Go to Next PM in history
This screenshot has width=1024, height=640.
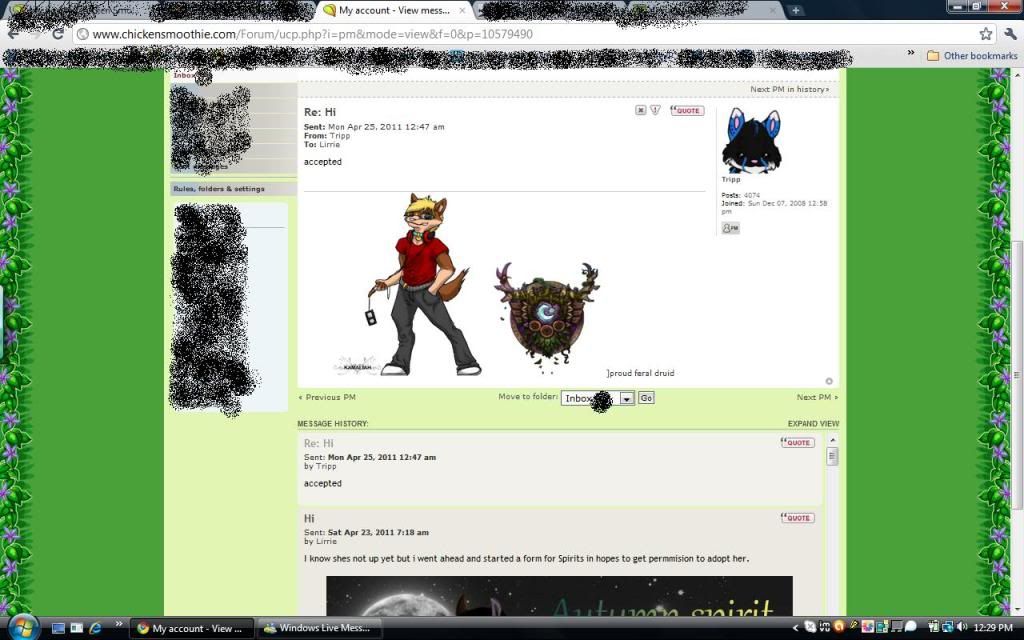(x=790, y=89)
